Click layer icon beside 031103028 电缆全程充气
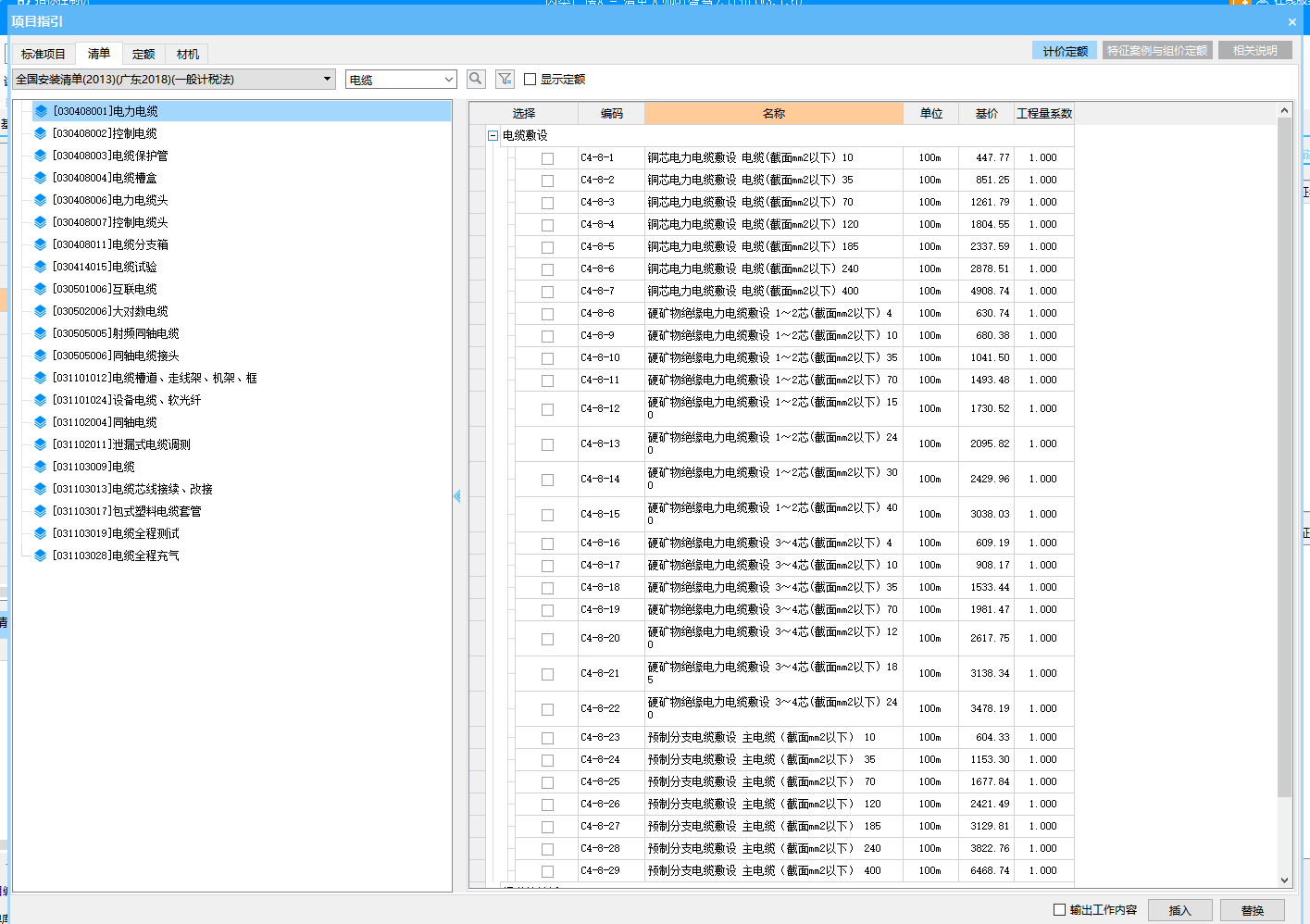1310x924 pixels. click(41, 556)
